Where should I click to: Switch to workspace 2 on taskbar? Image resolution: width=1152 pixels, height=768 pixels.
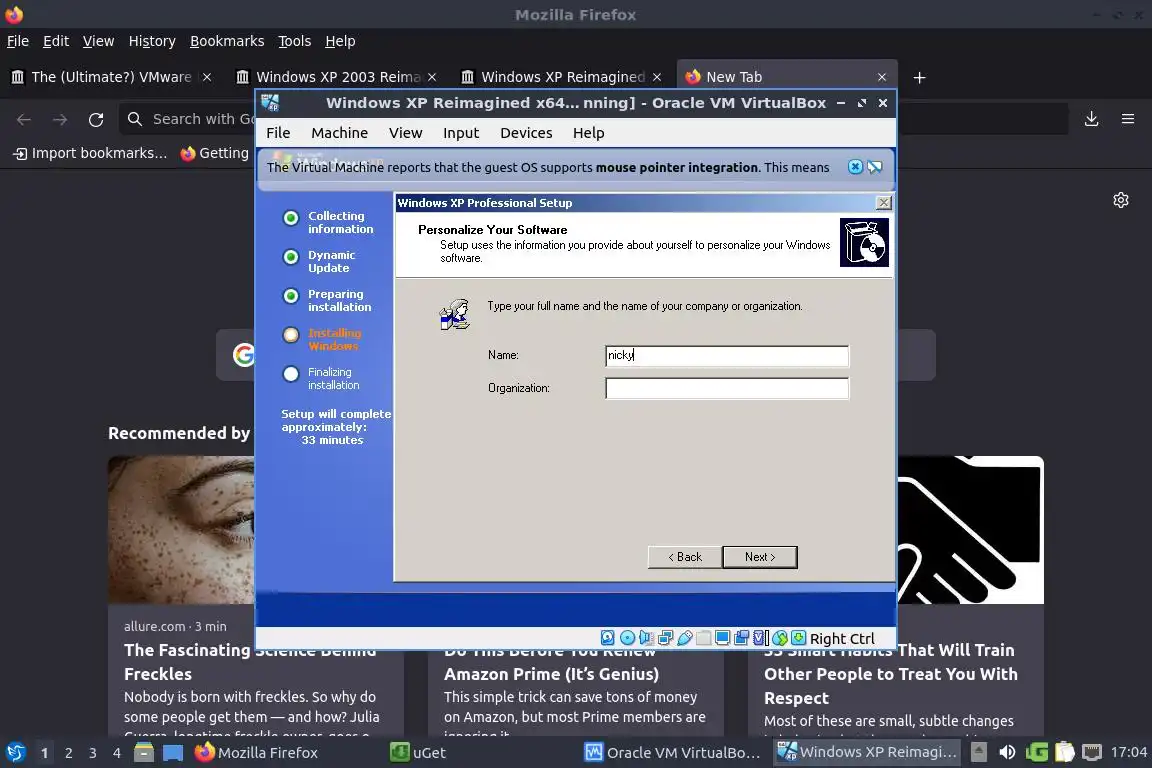68,753
